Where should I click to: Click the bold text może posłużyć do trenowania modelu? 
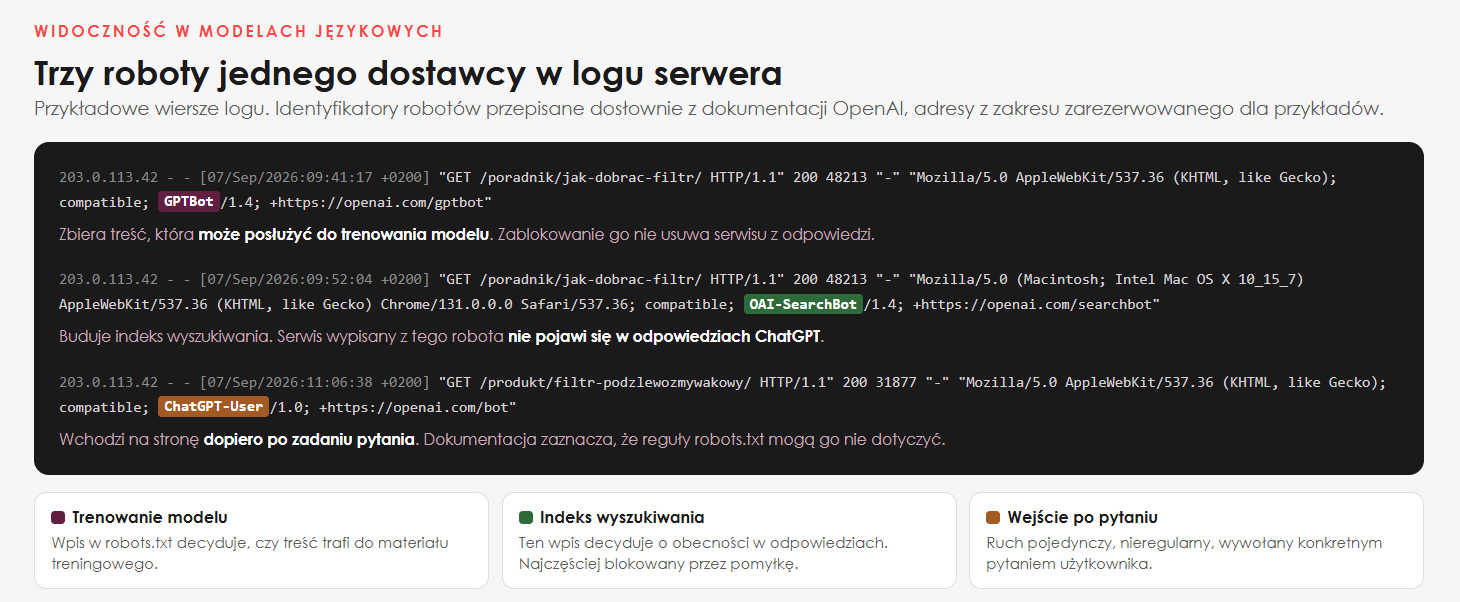344,235
